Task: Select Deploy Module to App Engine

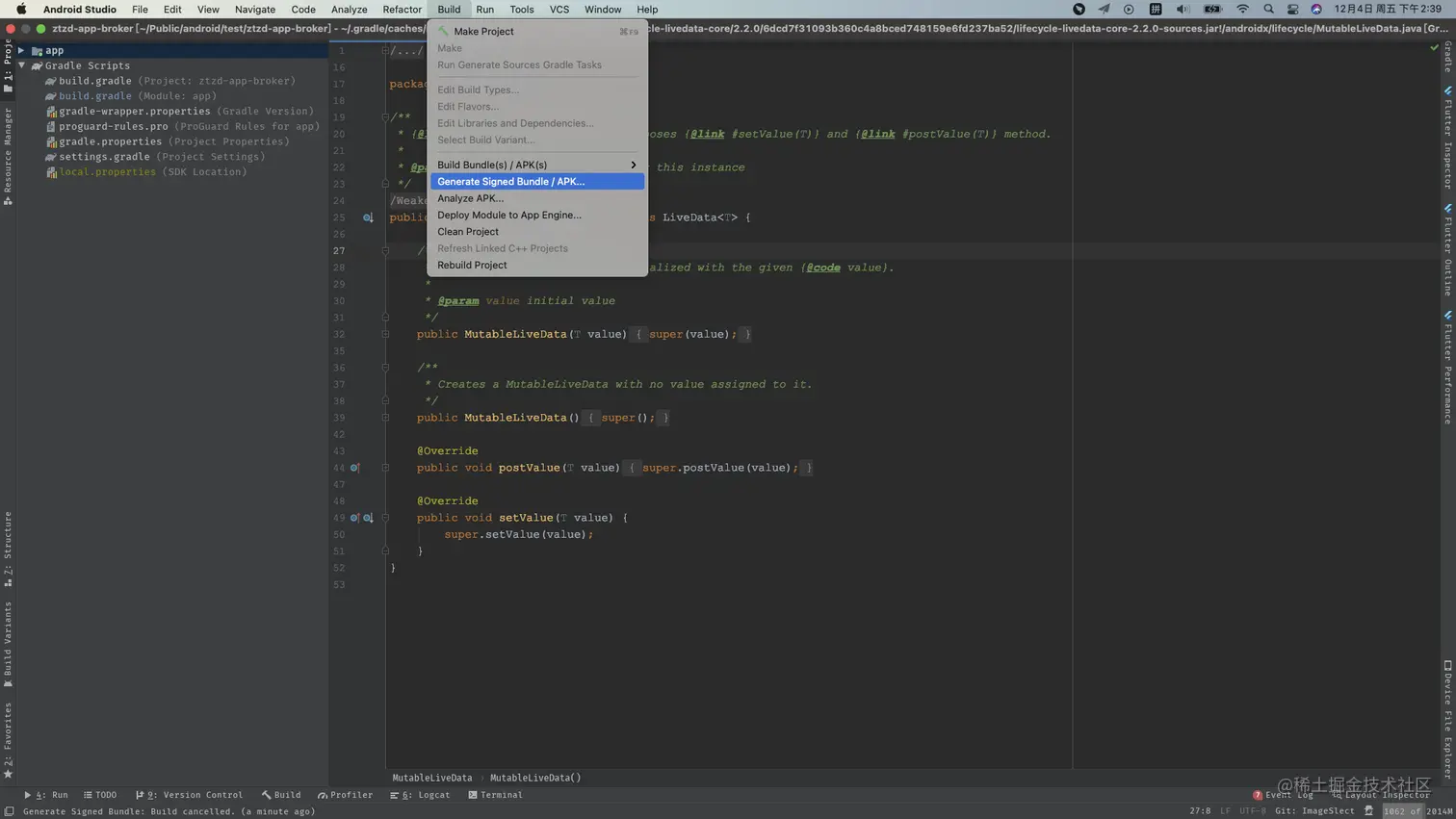Action: (x=537, y=215)
